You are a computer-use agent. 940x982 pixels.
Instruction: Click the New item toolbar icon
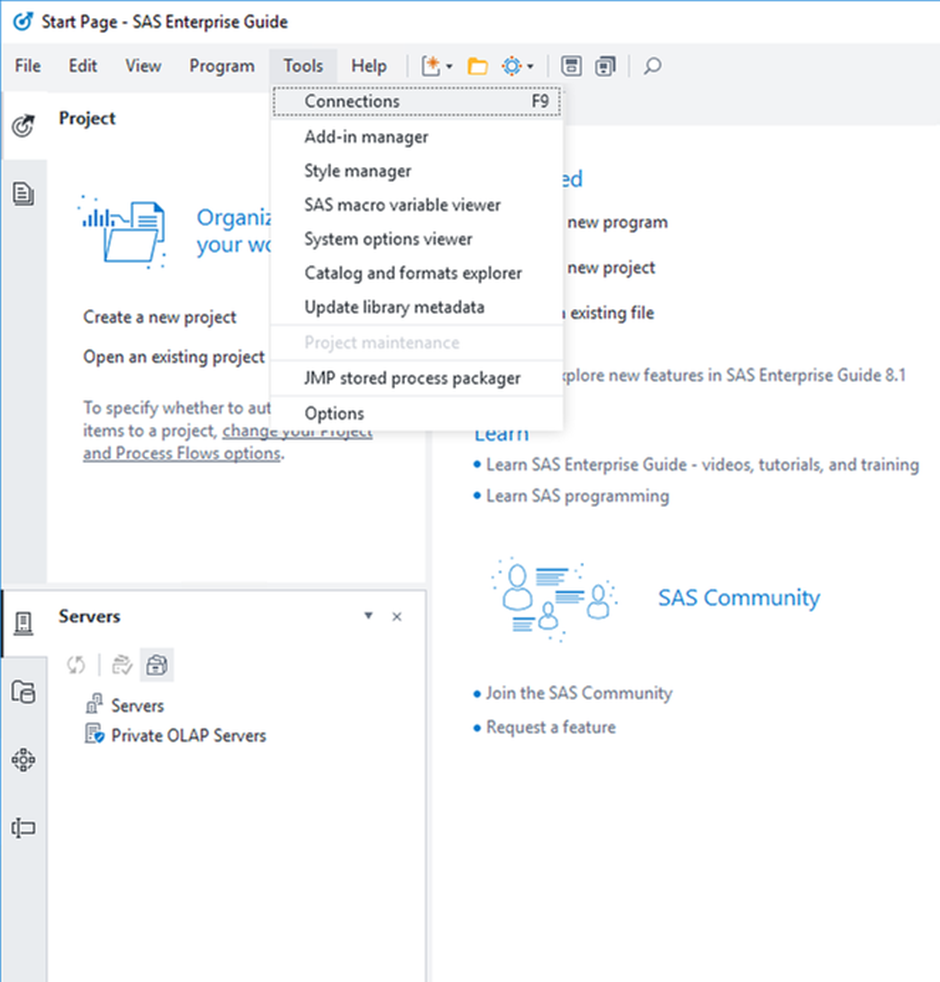click(x=431, y=66)
